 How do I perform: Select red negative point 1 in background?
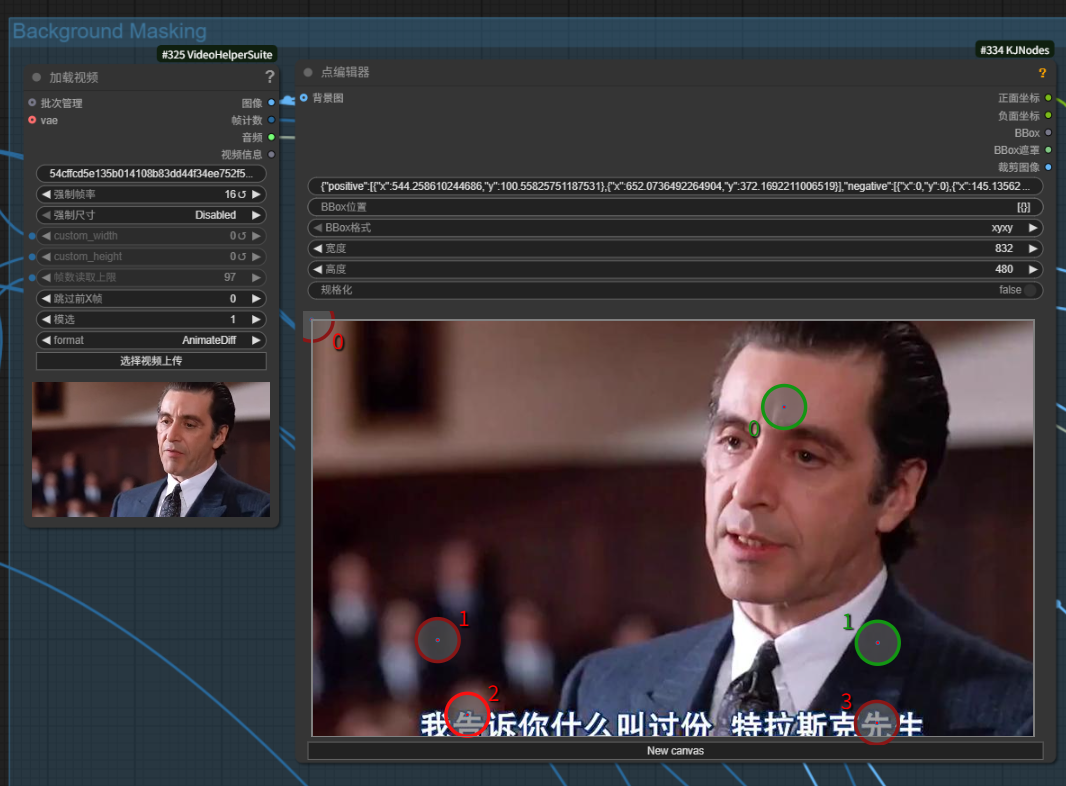point(438,640)
